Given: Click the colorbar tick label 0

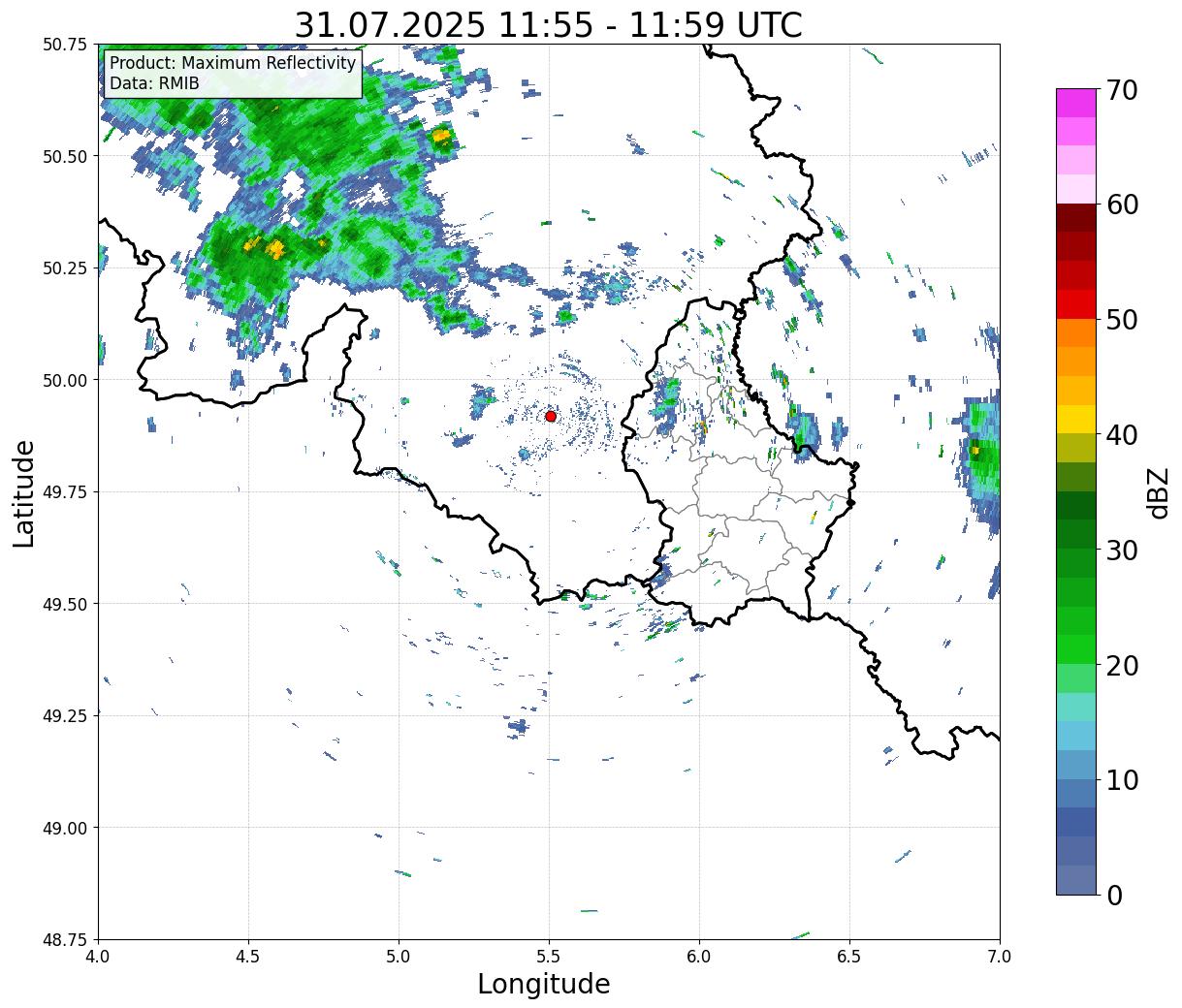Looking at the screenshot, I should click(x=1113, y=895).
